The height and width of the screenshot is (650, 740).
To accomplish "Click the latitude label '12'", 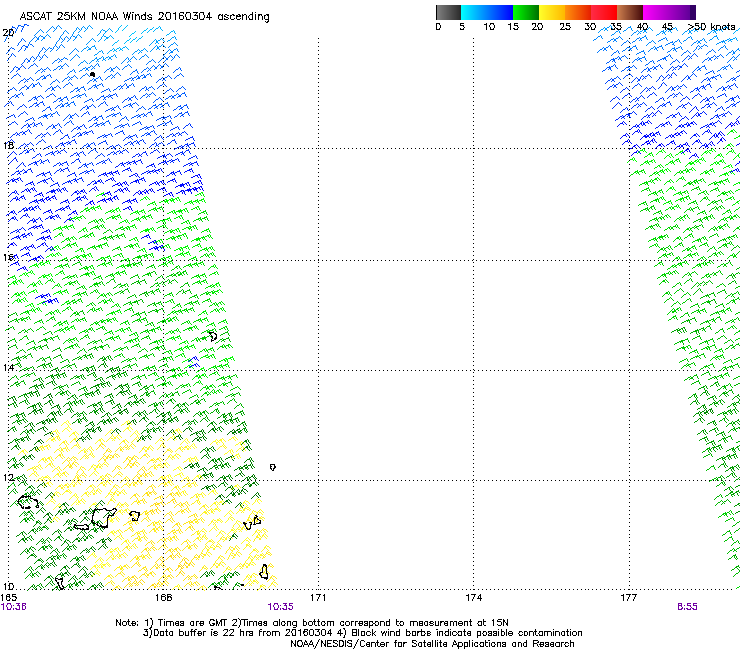I will (8, 478).
